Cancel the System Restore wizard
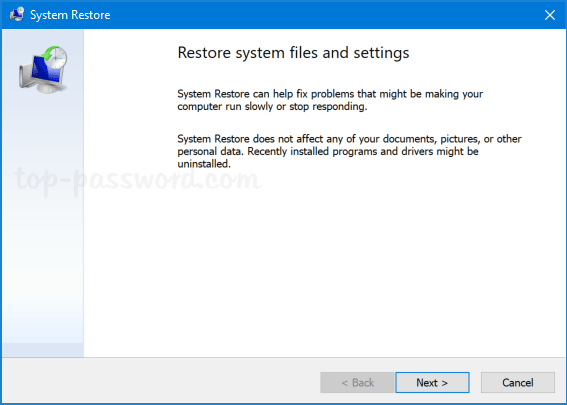Screen dimensions: 567x405 tap(517, 382)
